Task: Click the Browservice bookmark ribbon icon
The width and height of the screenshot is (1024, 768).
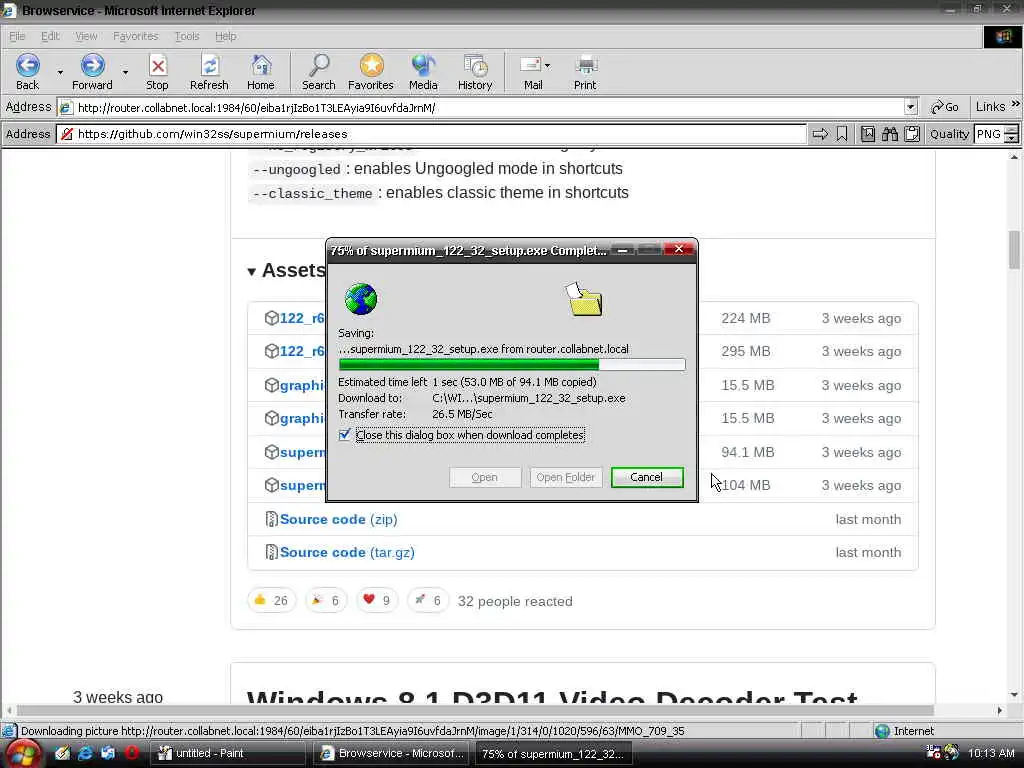Action: (x=842, y=134)
